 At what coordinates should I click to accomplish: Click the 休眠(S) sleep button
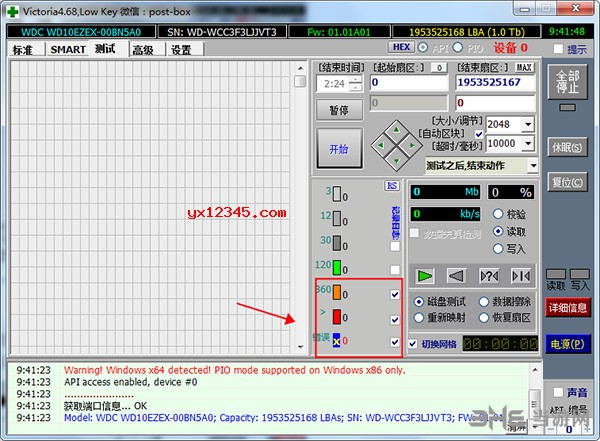(567, 147)
